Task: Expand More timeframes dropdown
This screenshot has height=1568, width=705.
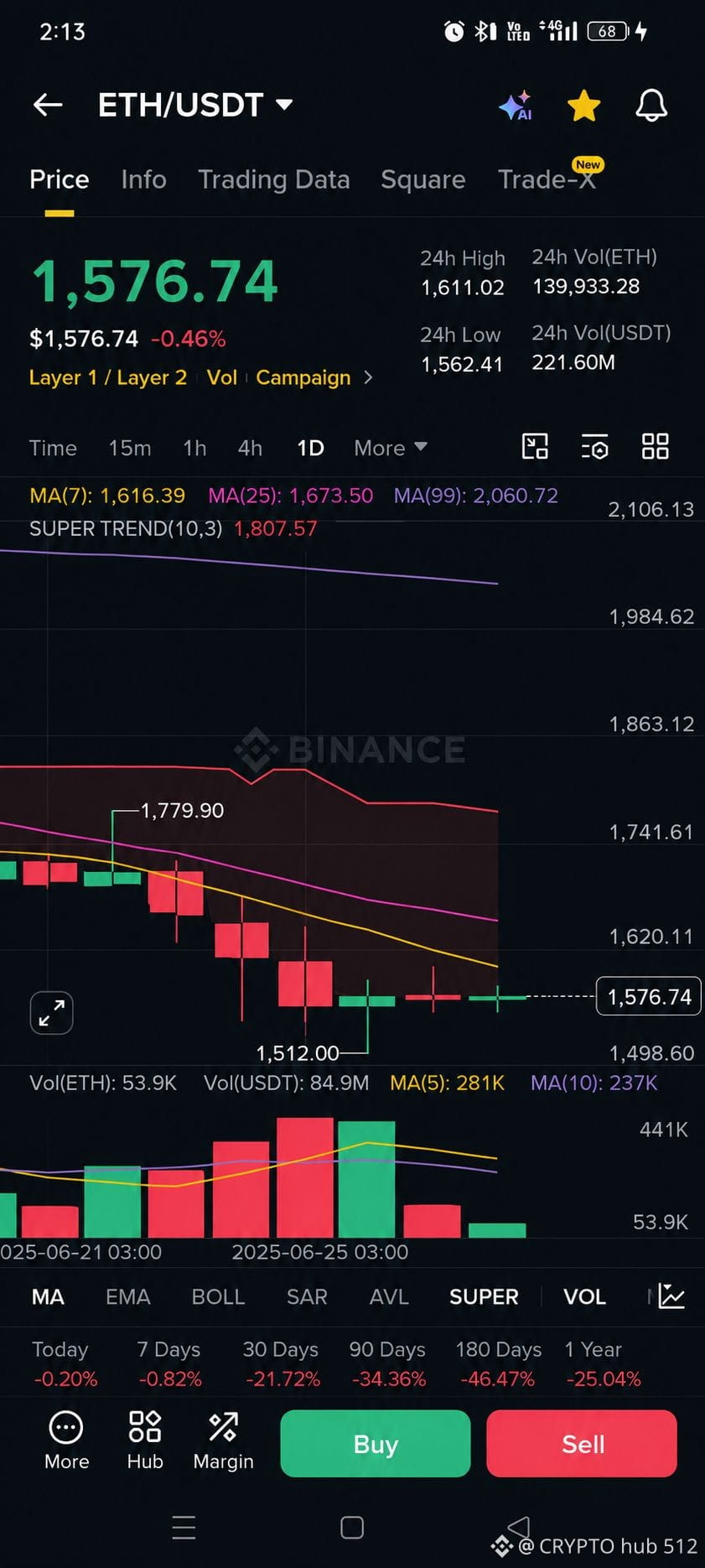Action: [x=391, y=448]
